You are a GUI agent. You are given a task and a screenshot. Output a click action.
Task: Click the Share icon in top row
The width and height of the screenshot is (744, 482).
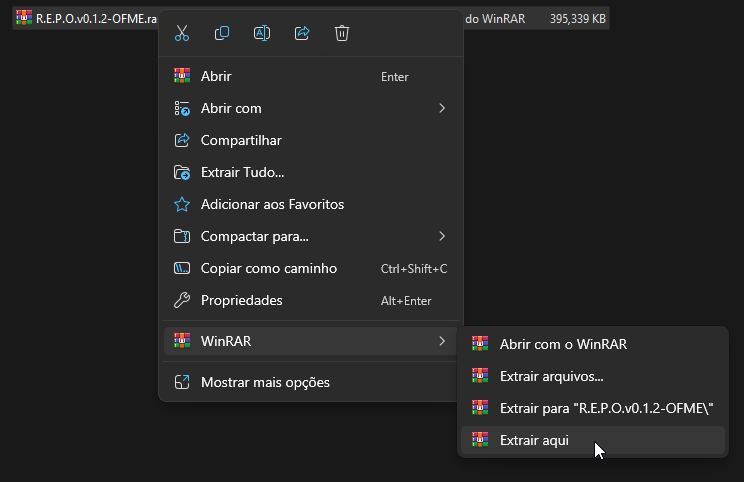pyautogui.click(x=302, y=33)
